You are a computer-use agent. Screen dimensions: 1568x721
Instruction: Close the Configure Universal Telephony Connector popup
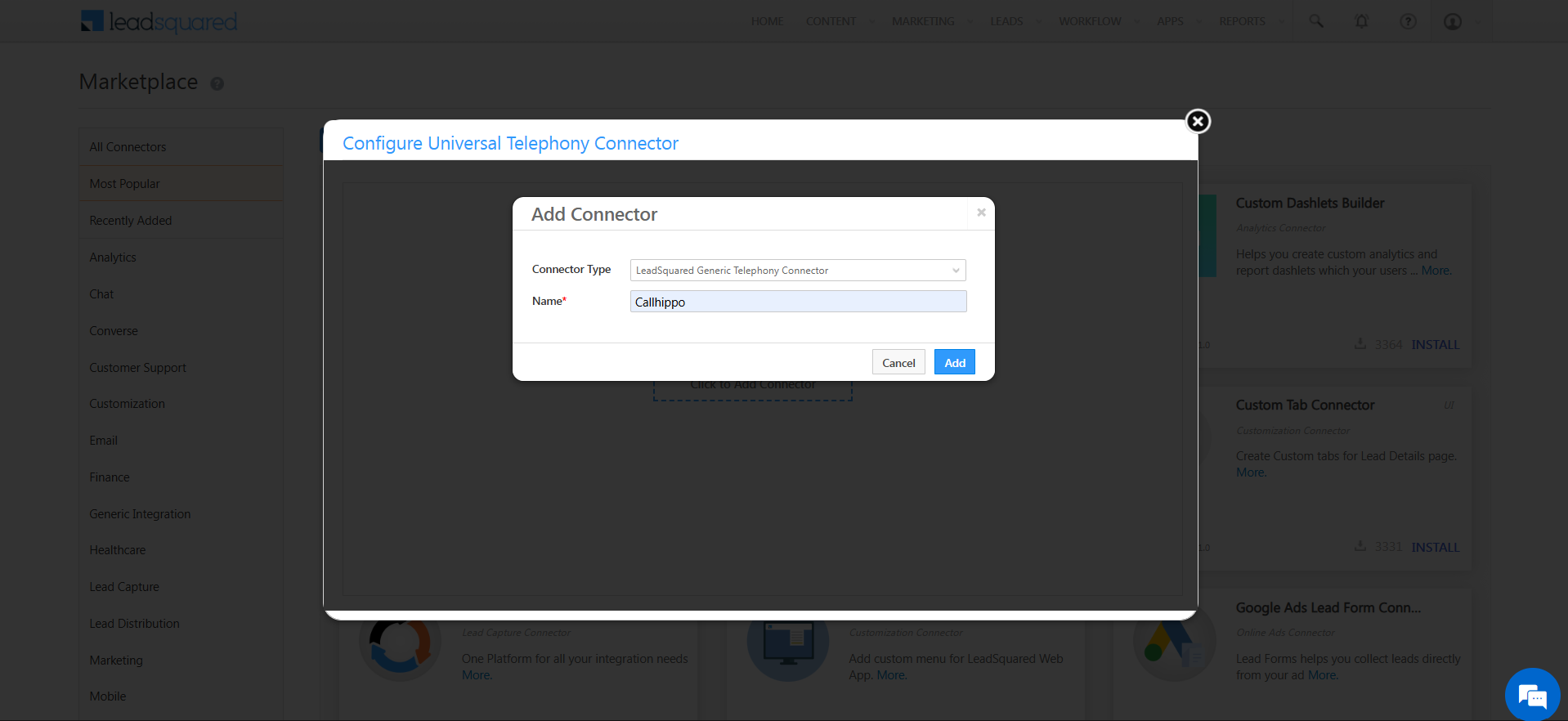(x=1198, y=121)
